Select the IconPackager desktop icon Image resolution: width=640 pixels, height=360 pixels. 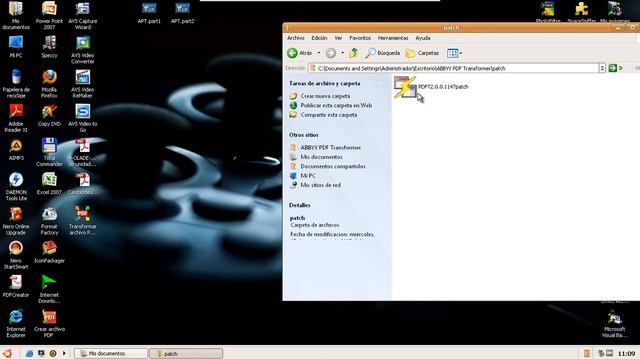pos(49,252)
